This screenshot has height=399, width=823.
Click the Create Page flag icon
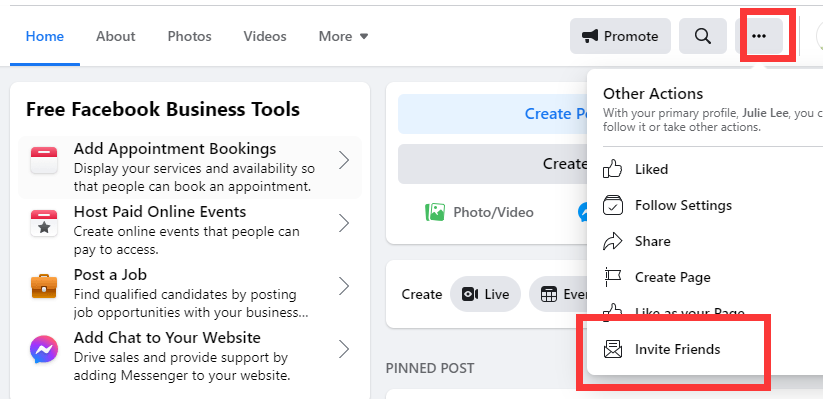(613, 277)
